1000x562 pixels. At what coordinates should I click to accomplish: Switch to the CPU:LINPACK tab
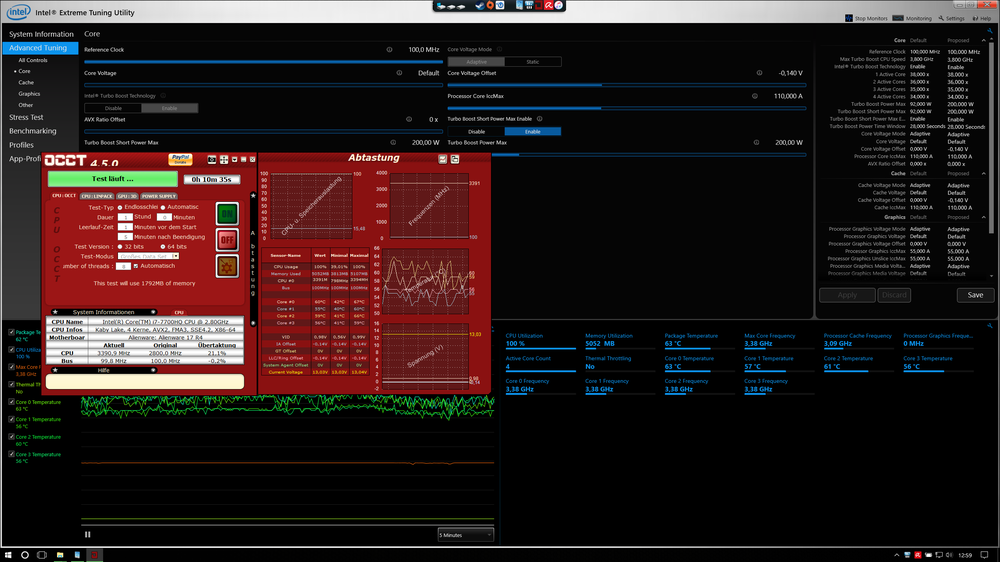[96, 196]
